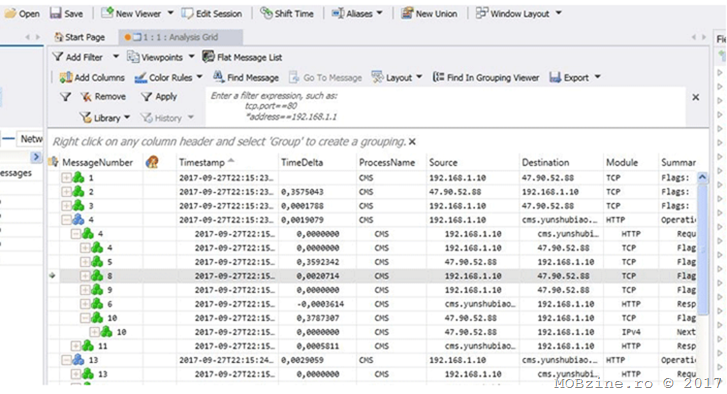The image size is (727, 394).
Task: Expand message row 9
Action: [85, 290]
